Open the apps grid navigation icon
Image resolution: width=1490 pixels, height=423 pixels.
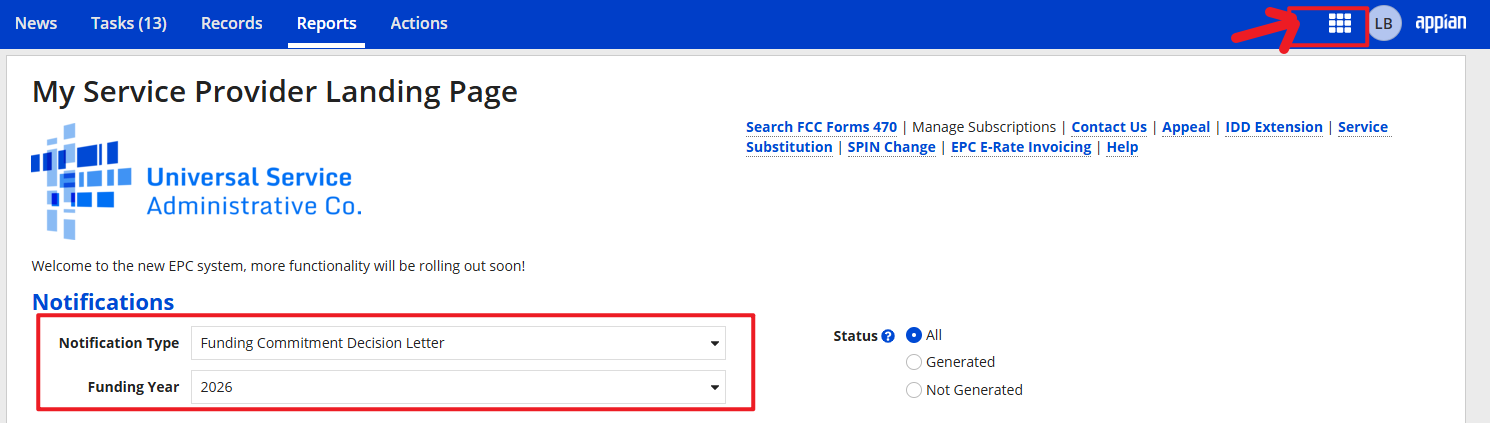pos(1339,24)
